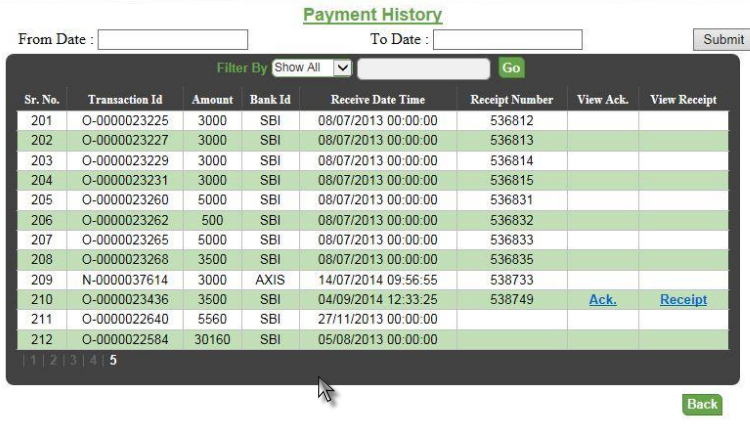Select transaction O-0000023265
The width and height of the screenshot is (750, 439).
[125, 240]
